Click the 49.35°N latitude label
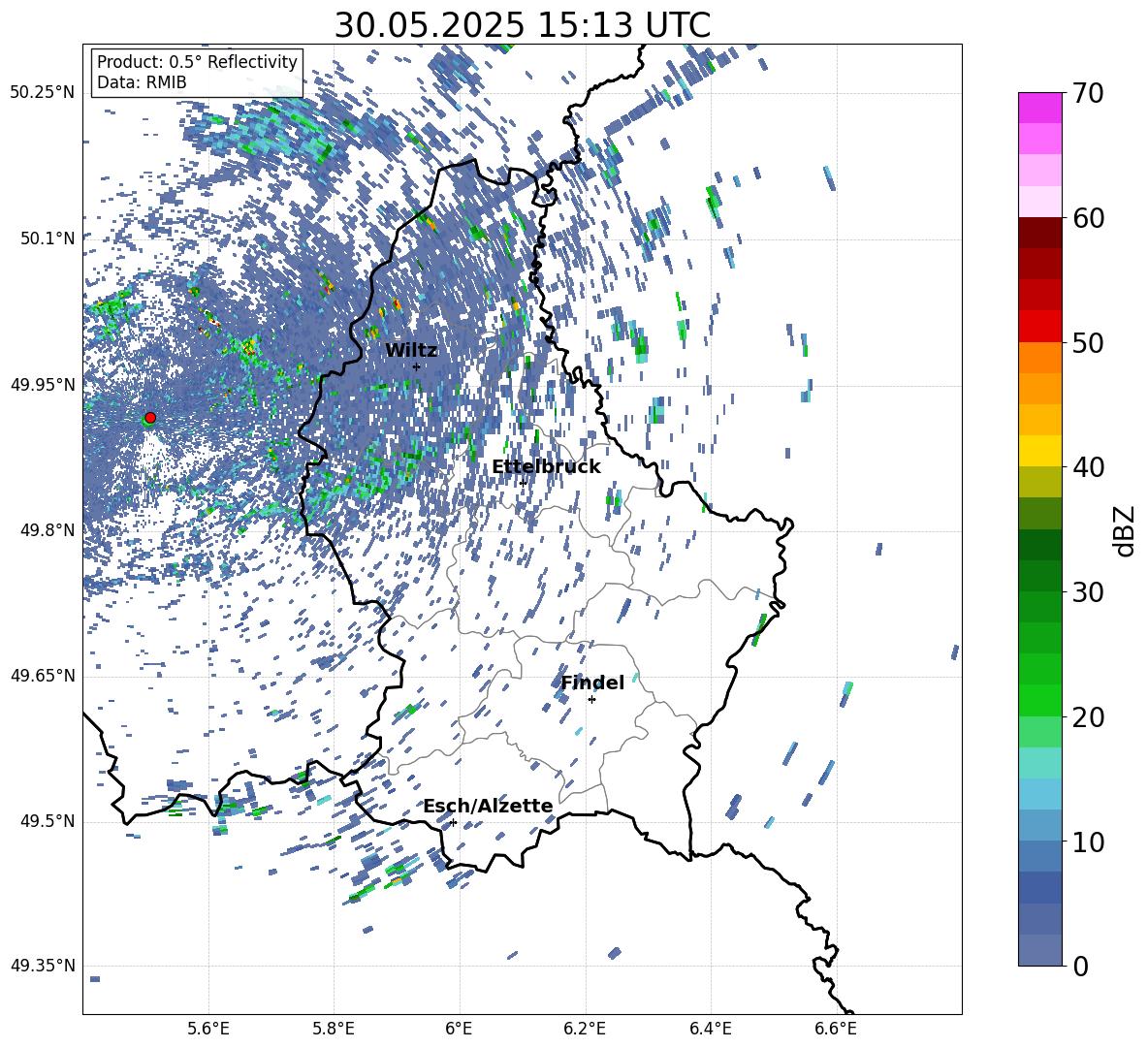This screenshot has width=1148, height=1048. coord(43,966)
